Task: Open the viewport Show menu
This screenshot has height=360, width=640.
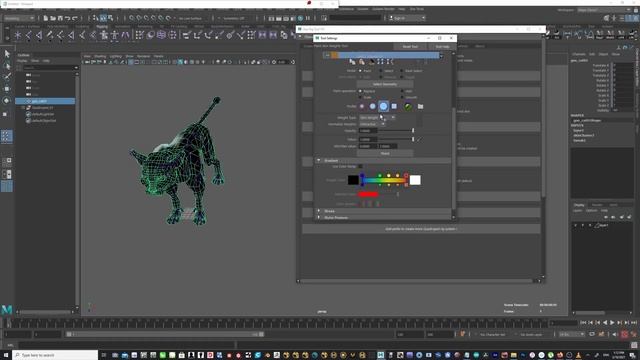Action: 129,56
